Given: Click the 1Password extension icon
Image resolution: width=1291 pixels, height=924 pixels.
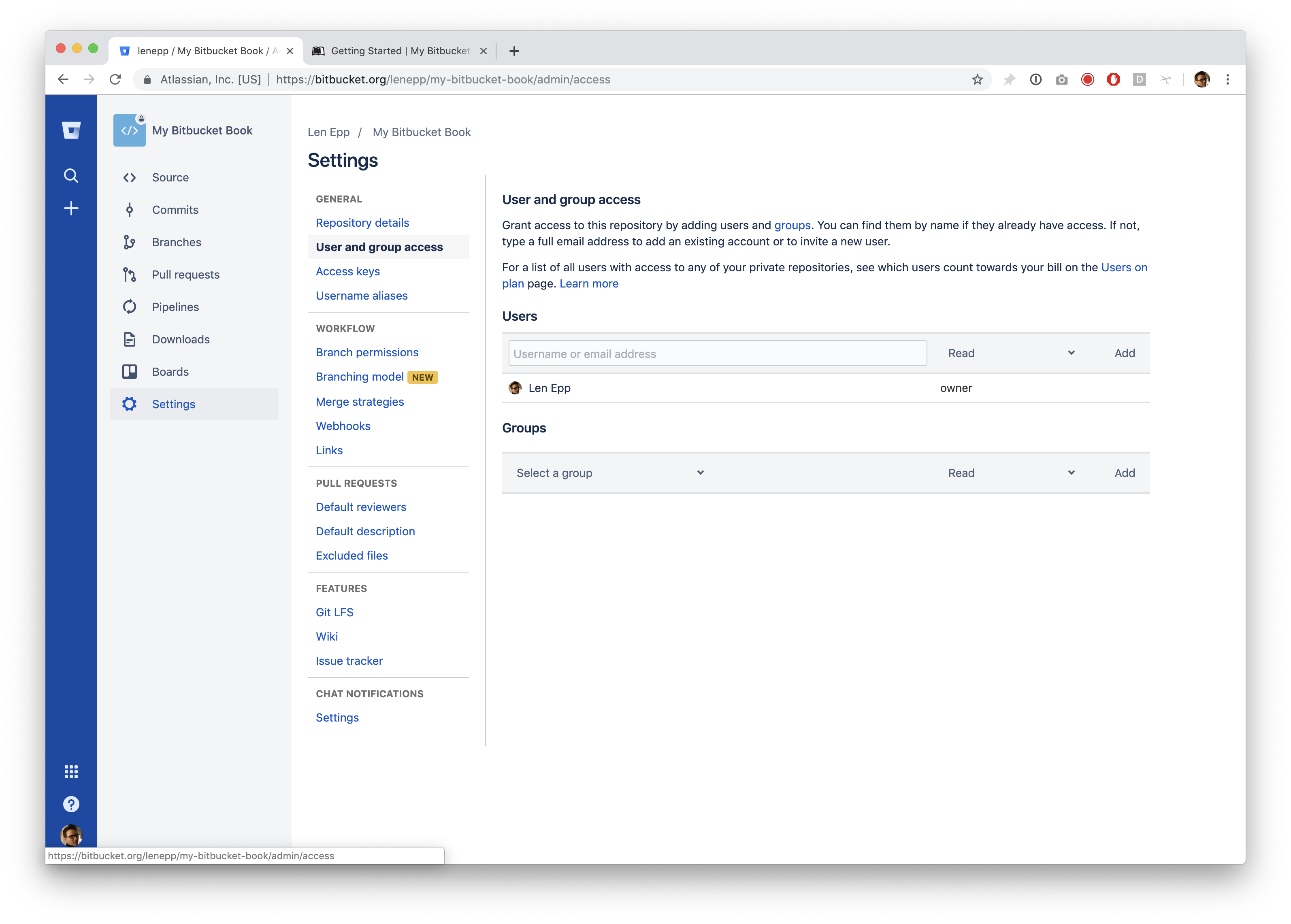Looking at the screenshot, I should coord(1035,80).
